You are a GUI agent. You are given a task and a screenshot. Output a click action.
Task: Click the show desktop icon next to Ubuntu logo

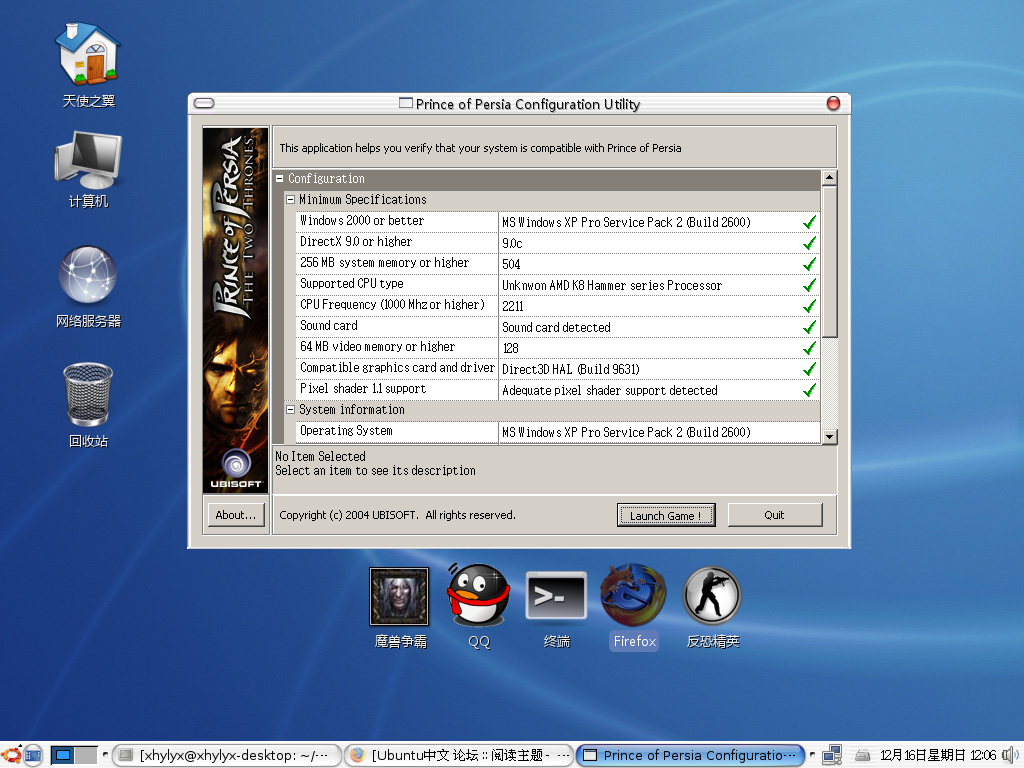33,756
